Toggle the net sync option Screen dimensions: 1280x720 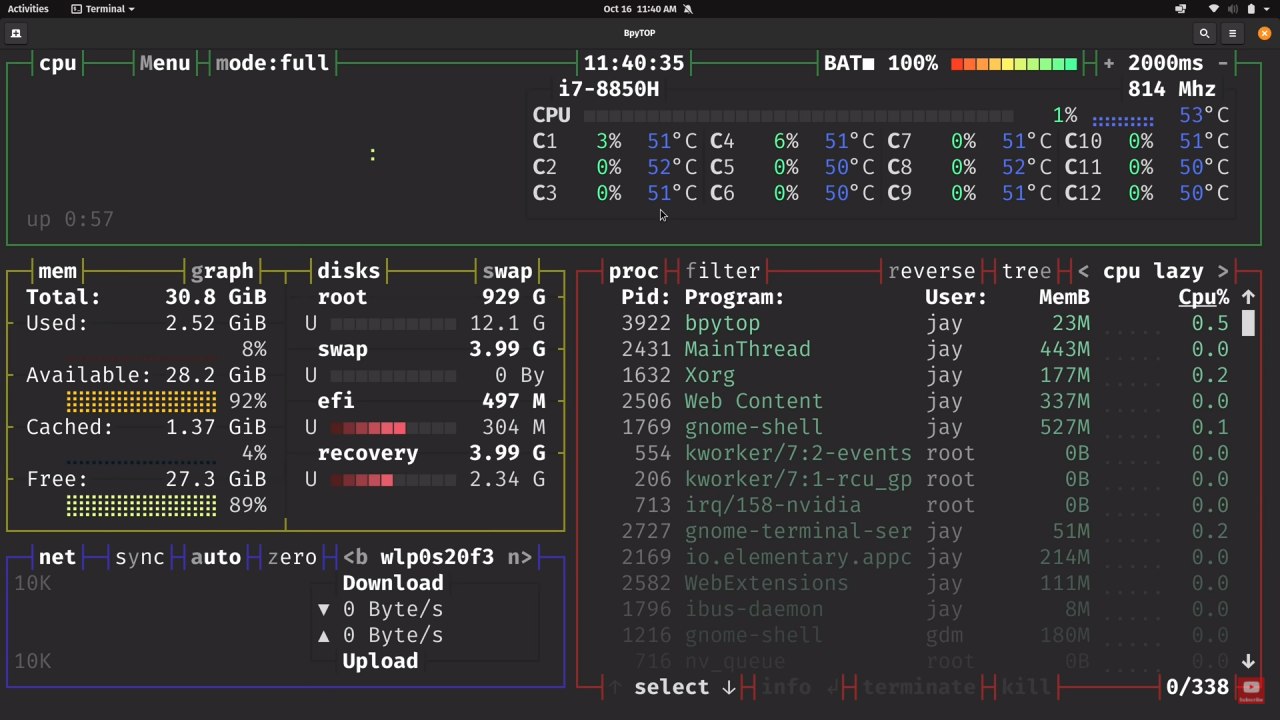pyautogui.click(x=140, y=557)
